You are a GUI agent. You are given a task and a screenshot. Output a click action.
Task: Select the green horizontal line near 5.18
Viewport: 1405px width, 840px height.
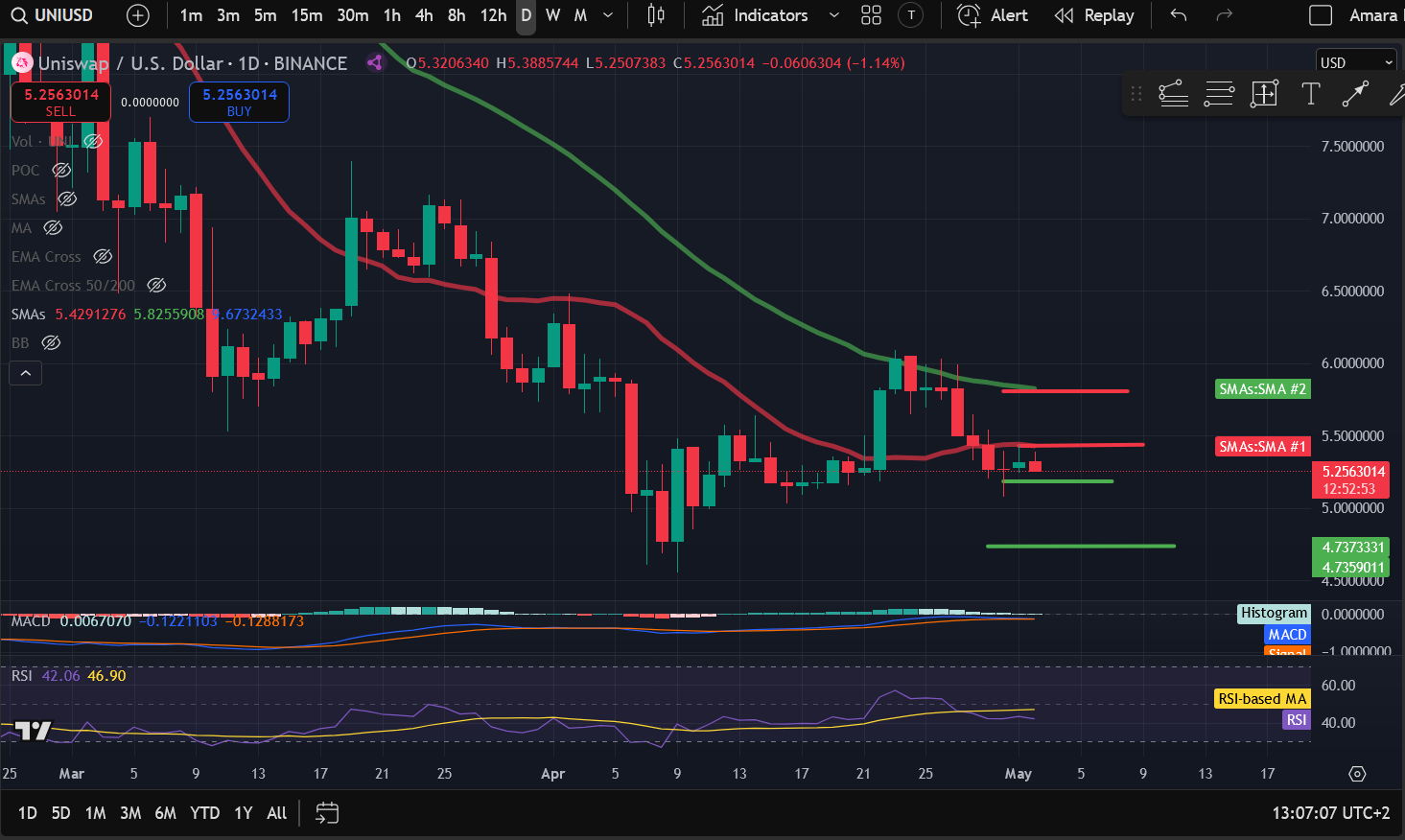pyautogui.click(x=1058, y=481)
